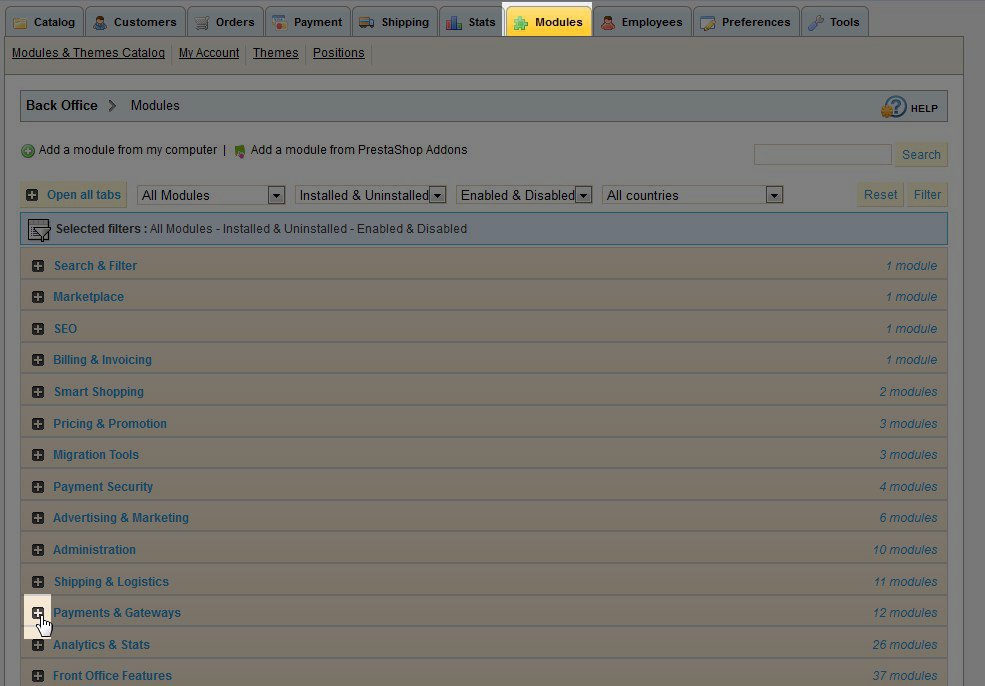Click the module search input field
Image resolution: width=985 pixels, height=686 pixels.
pyautogui.click(x=822, y=155)
